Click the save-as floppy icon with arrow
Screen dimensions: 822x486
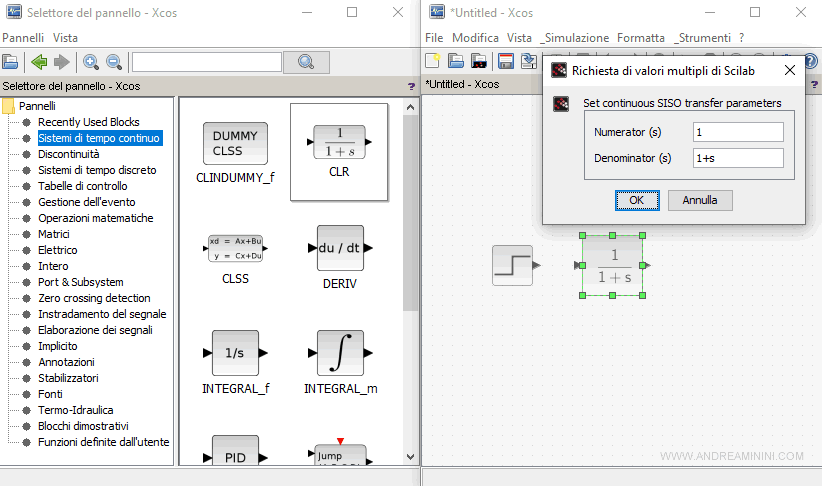point(528,61)
